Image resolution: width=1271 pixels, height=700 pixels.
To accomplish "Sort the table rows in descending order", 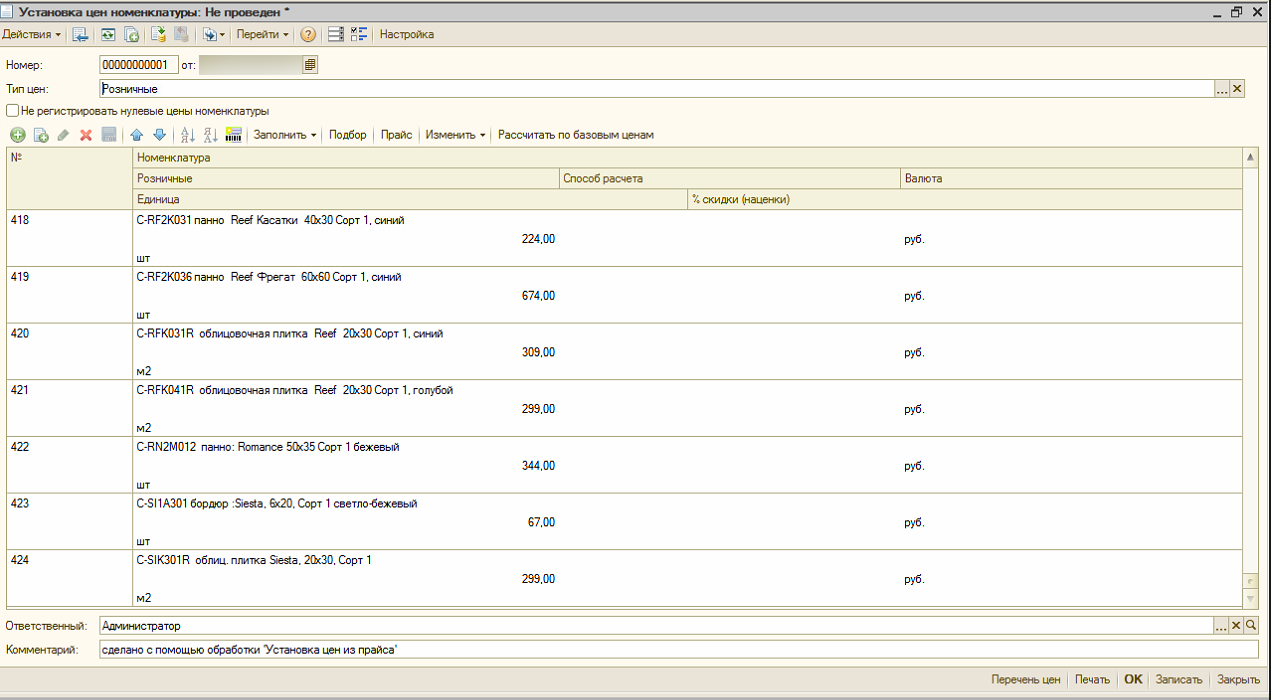I will click(x=210, y=135).
